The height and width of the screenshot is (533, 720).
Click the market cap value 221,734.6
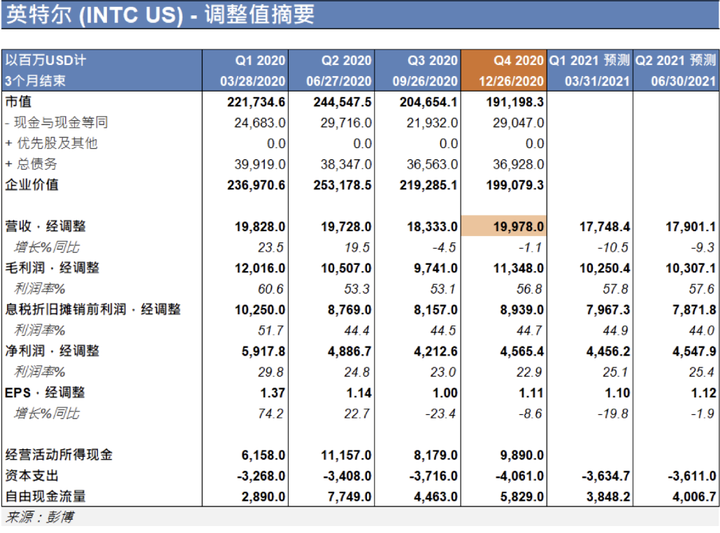click(x=256, y=102)
